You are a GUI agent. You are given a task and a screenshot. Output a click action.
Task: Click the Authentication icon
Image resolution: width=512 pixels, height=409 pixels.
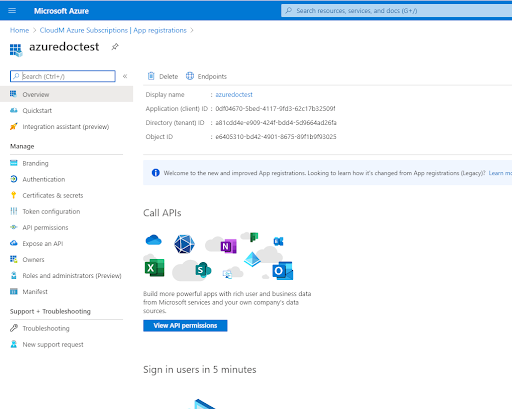[x=14, y=179]
